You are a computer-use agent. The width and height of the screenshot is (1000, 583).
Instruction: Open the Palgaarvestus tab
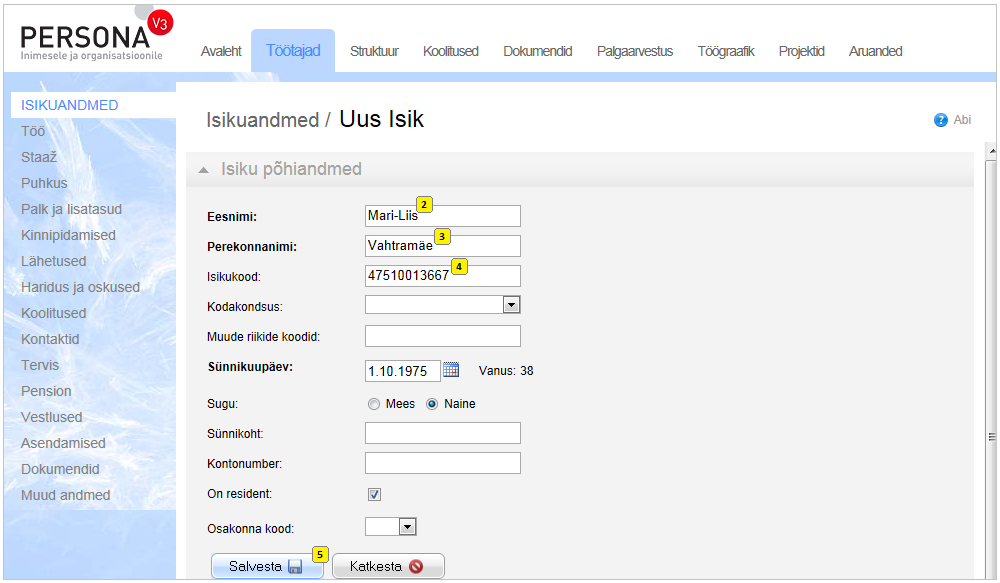[x=634, y=51]
